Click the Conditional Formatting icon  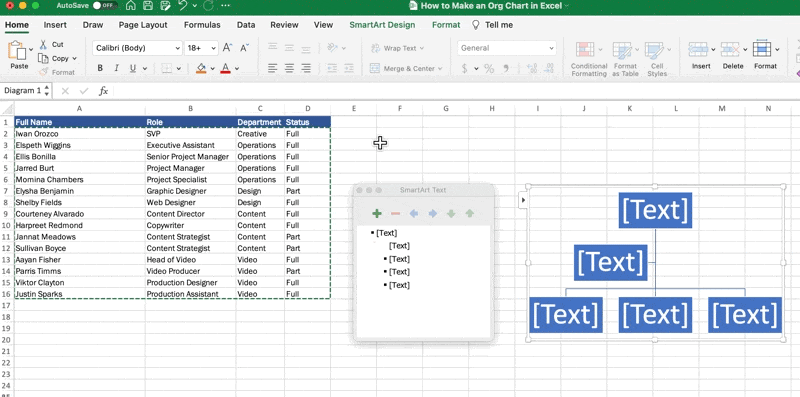(585, 50)
